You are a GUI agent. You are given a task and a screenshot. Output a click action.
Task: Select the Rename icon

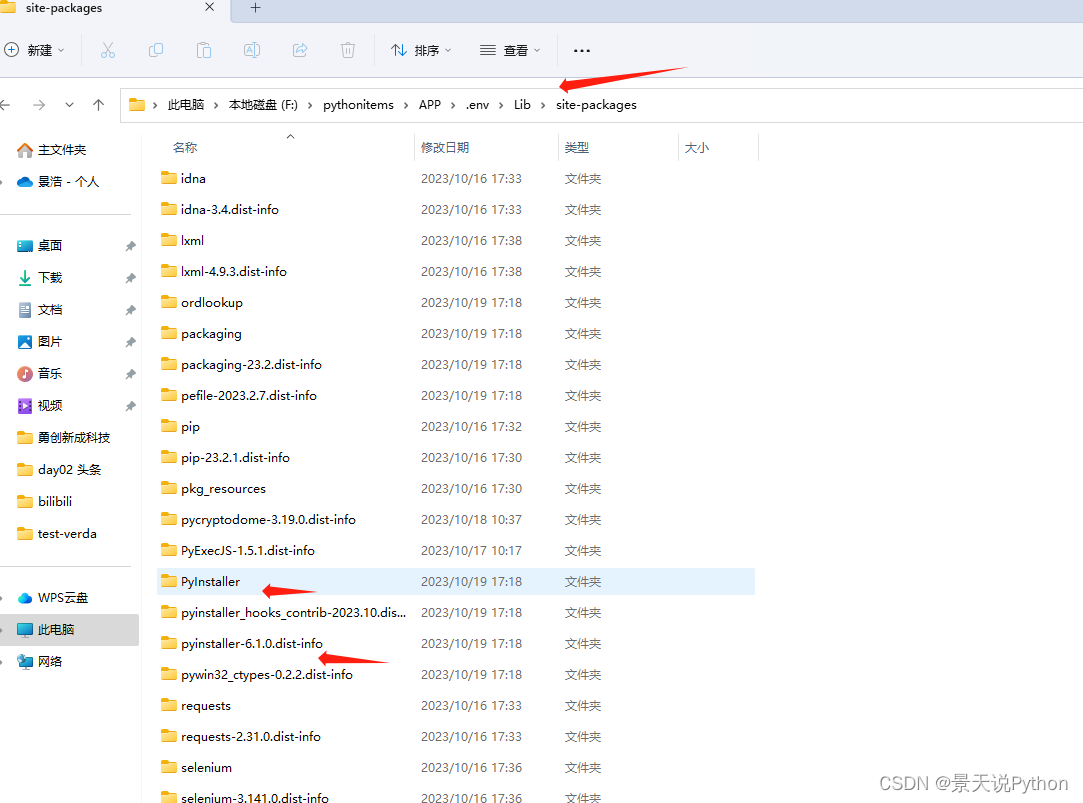pos(251,50)
